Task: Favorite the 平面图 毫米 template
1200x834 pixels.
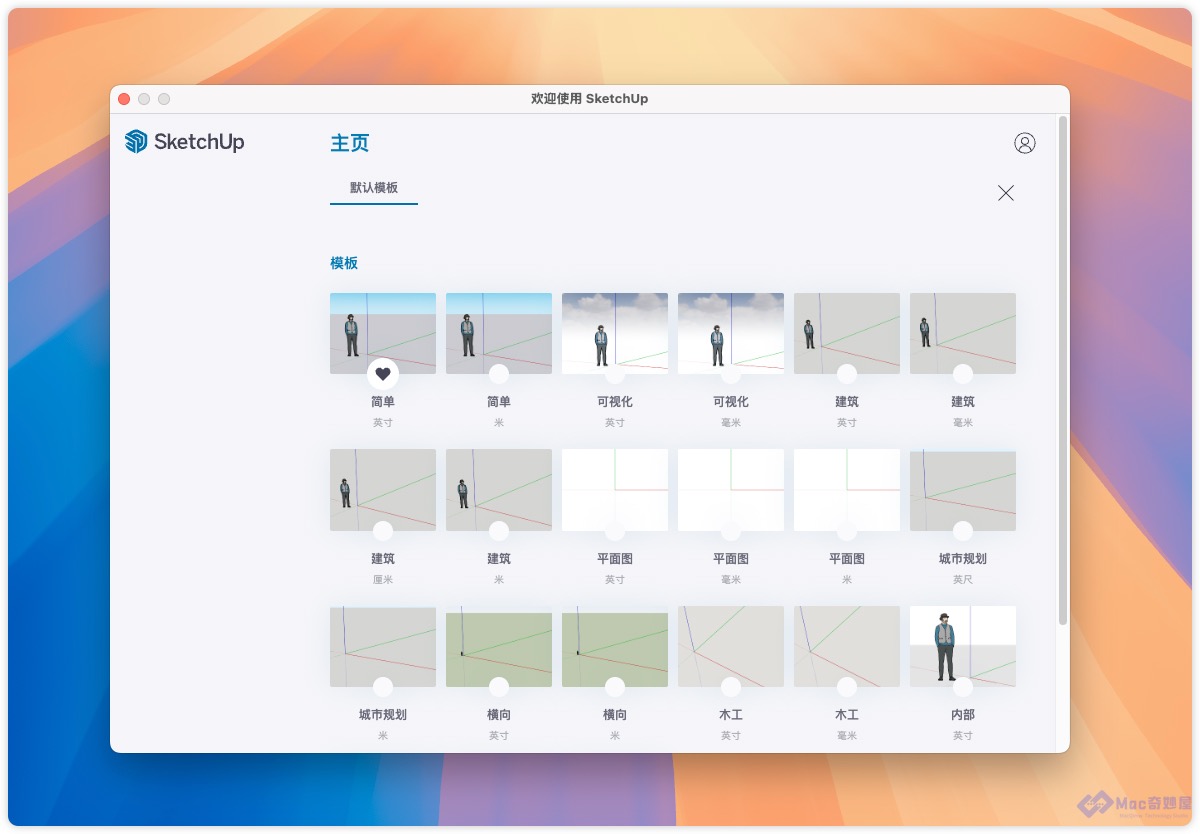Action: click(731, 531)
